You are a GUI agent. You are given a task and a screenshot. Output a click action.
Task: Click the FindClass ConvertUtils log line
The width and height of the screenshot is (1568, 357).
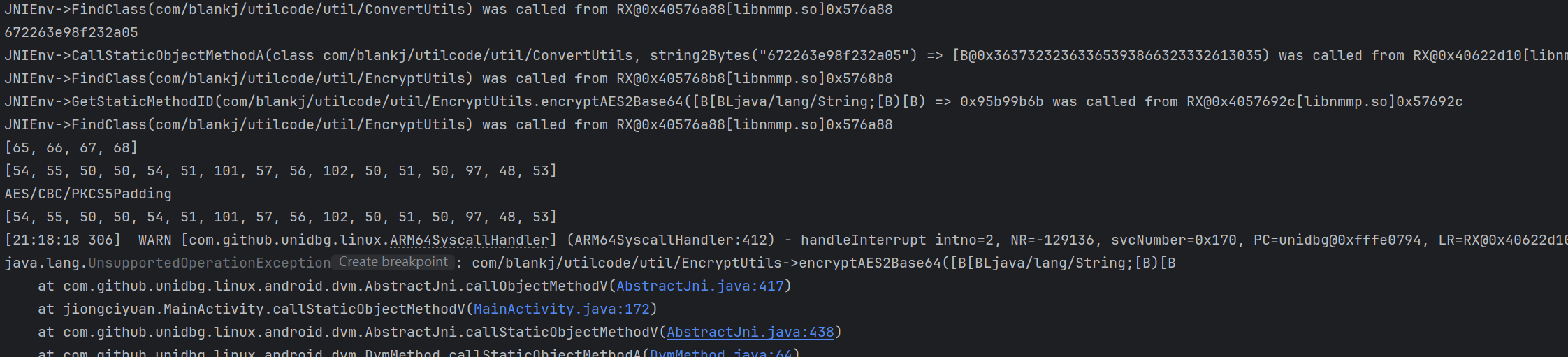click(447, 9)
